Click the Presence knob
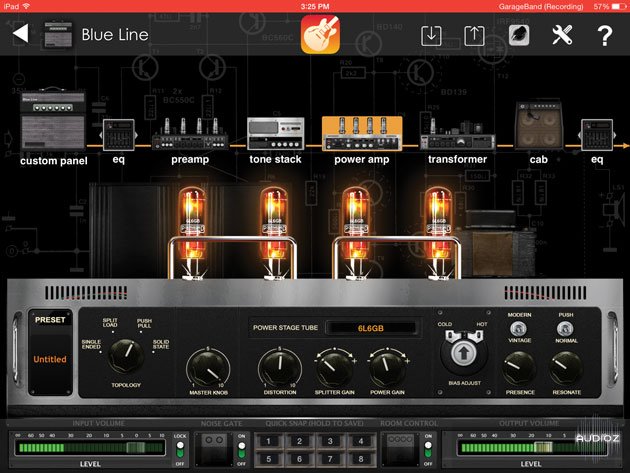Screen dimensions: 630x473 point(519,369)
